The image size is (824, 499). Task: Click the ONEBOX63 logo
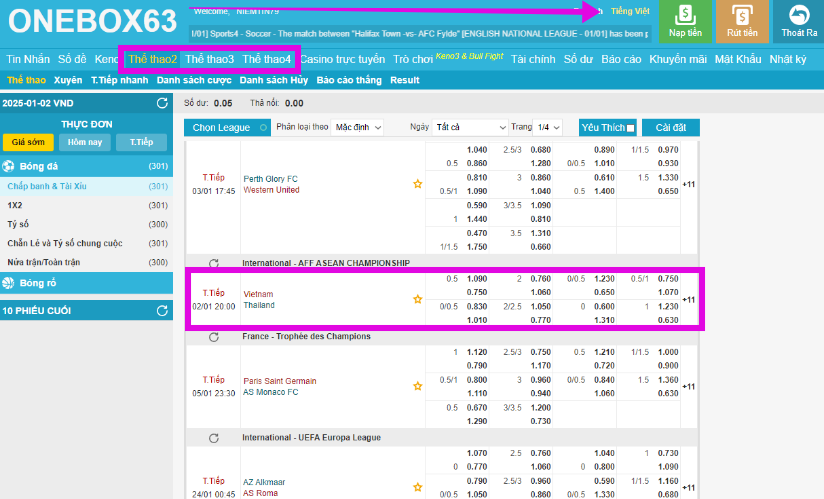(92, 22)
